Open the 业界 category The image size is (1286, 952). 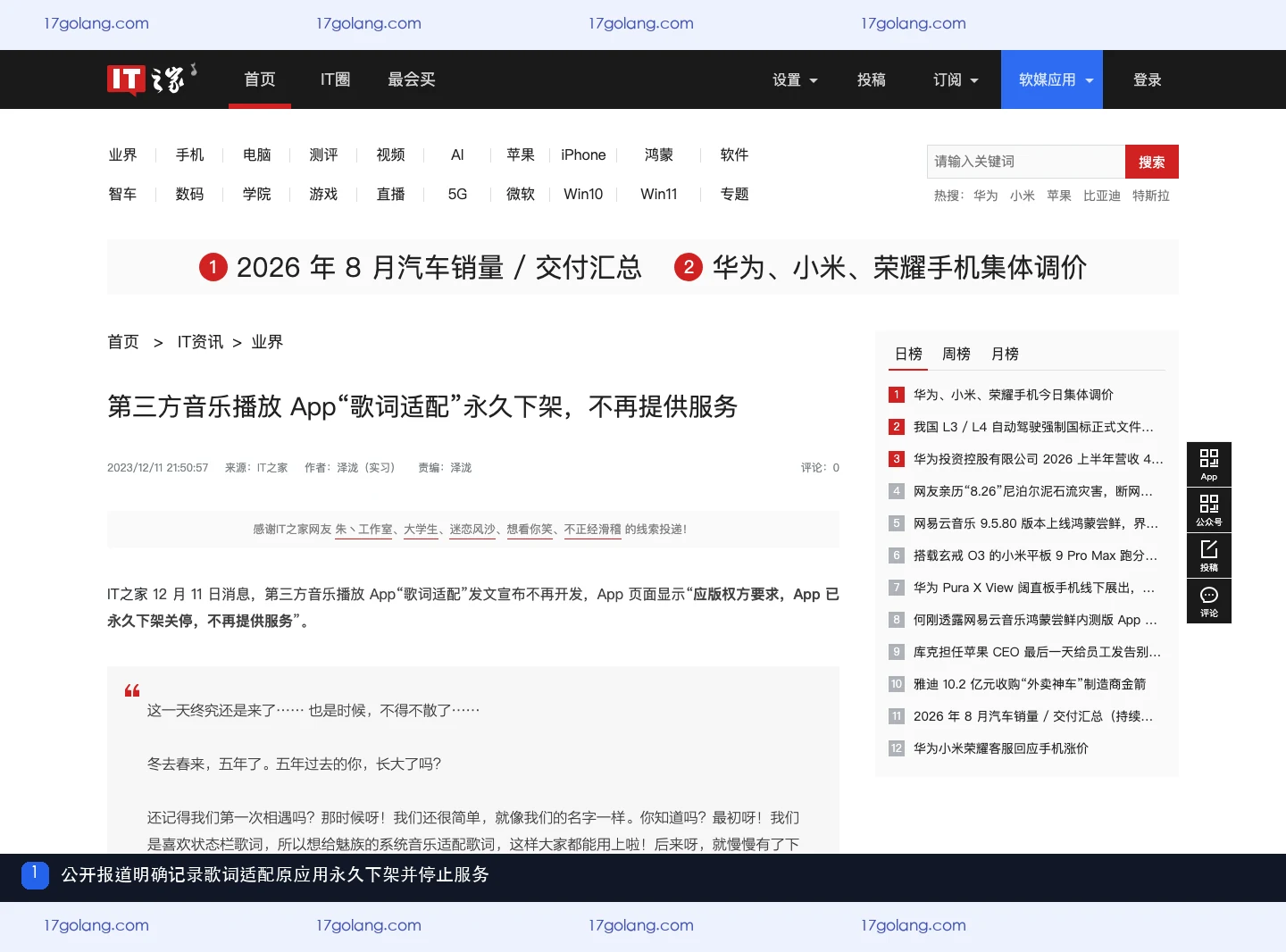click(122, 154)
